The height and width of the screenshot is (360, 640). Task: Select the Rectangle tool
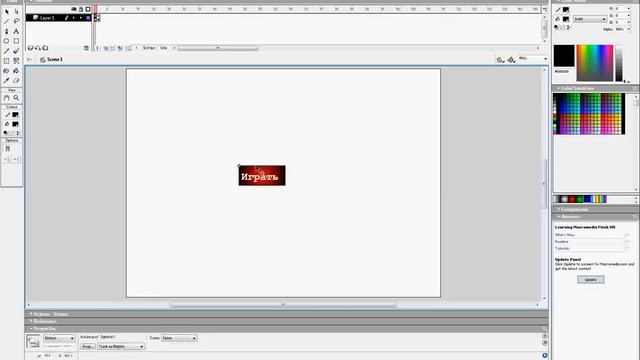click(16, 41)
